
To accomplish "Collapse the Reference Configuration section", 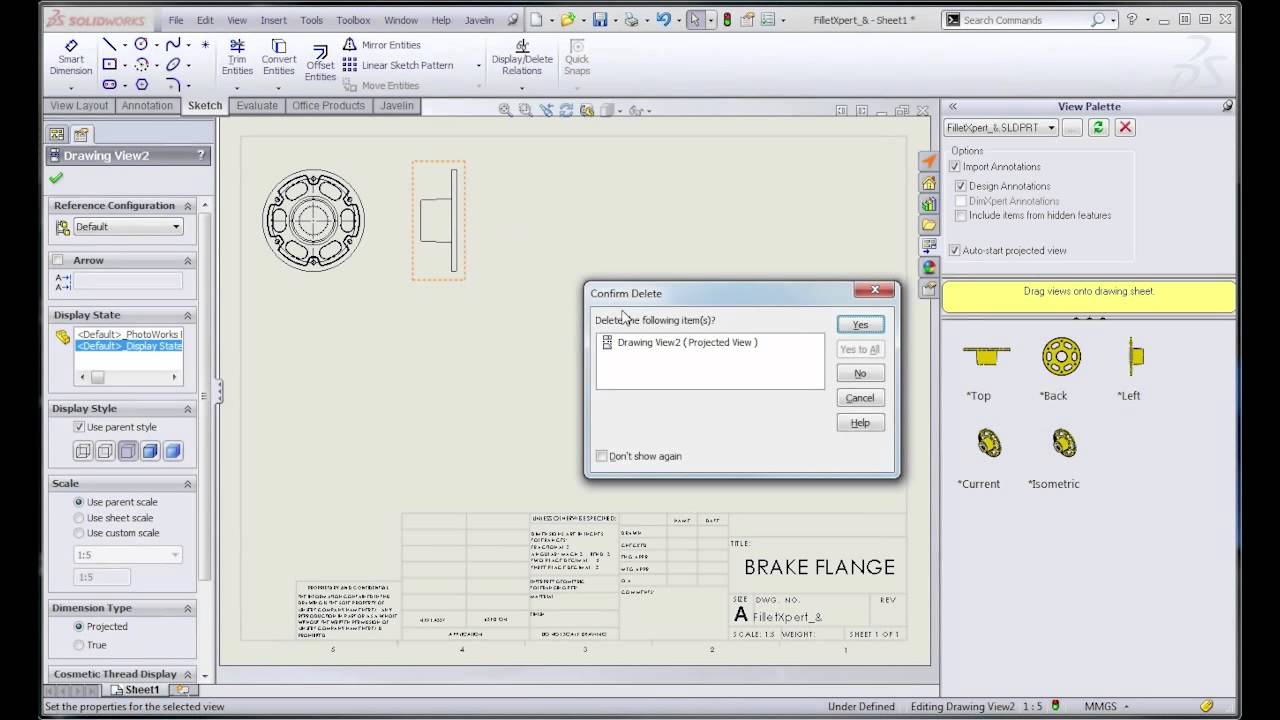I will [187, 206].
